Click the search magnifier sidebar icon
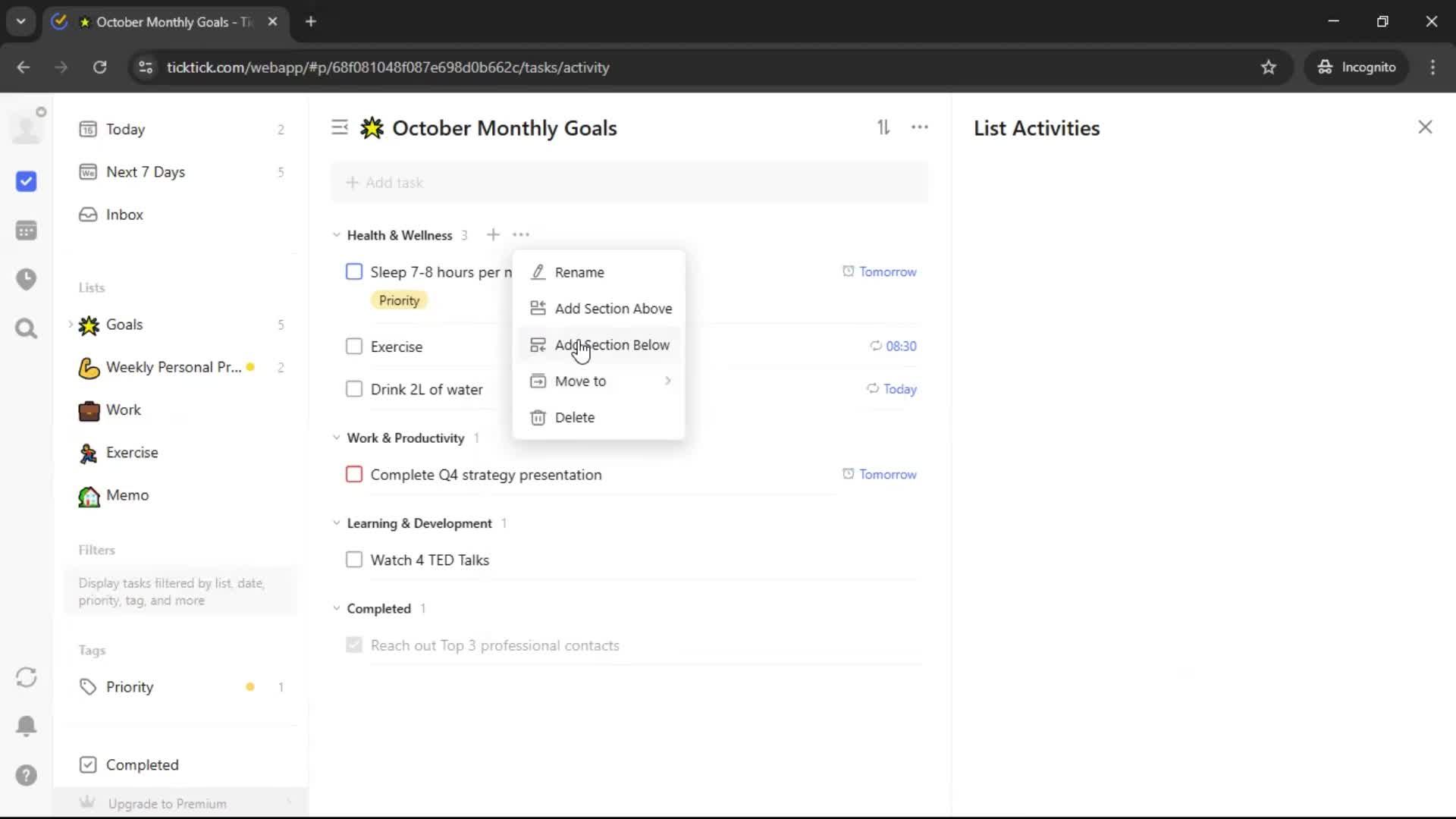This screenshot has width=1456, height=819. tap(27, 328)
